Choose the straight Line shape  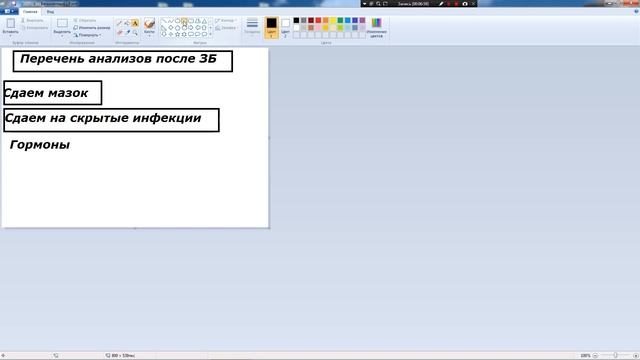163,21
